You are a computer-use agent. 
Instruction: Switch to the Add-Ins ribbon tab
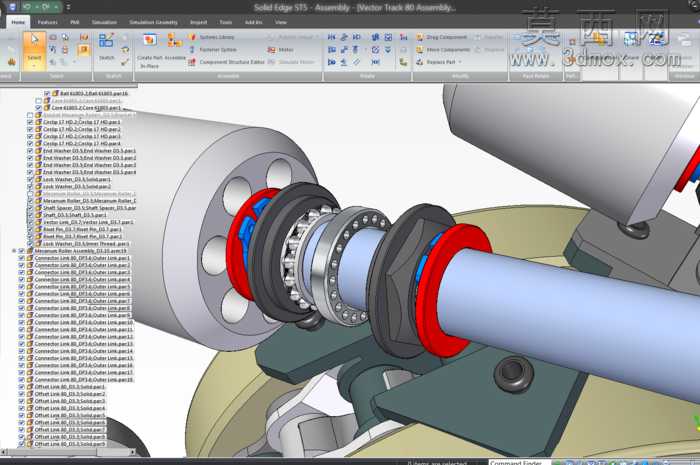[253, 22]
